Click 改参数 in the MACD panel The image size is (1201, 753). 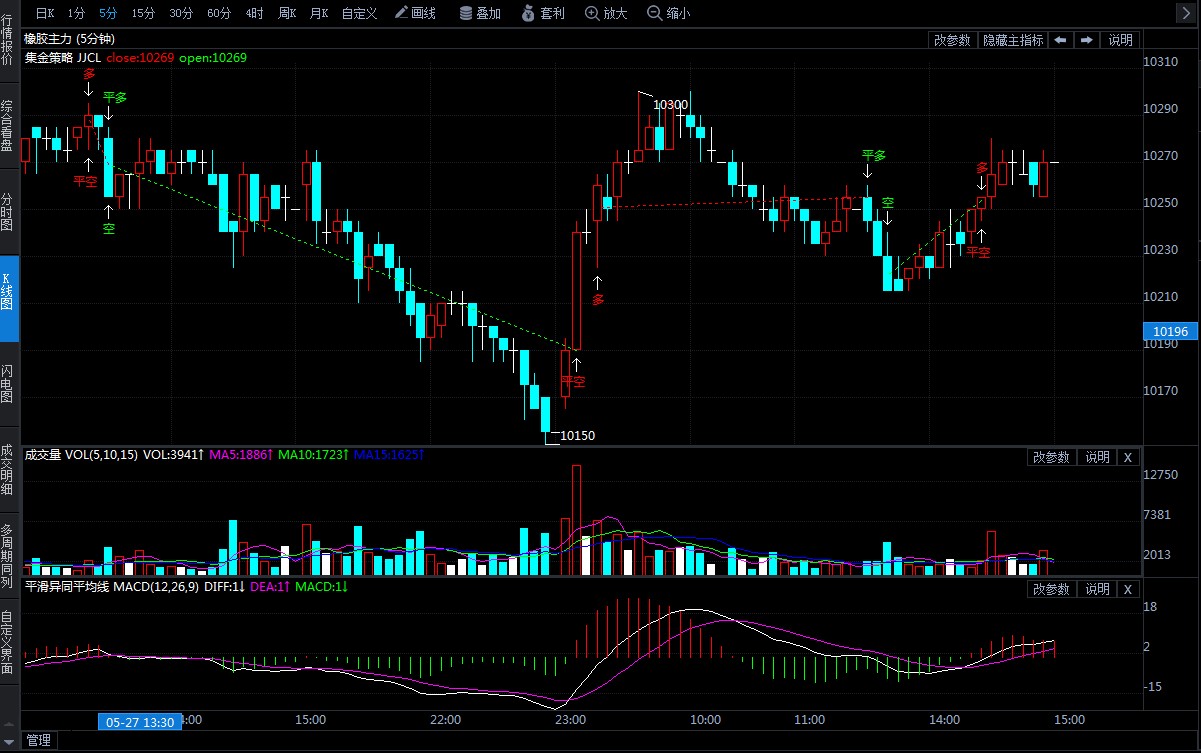point(1052,589)
